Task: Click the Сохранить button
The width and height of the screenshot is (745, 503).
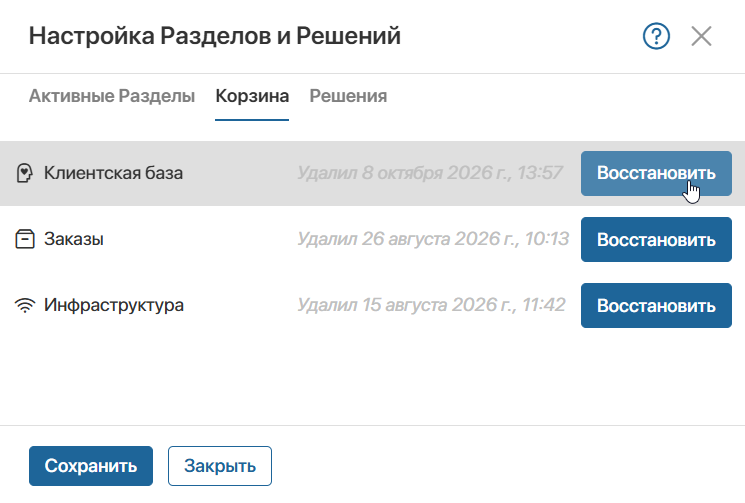Action: 91,466
